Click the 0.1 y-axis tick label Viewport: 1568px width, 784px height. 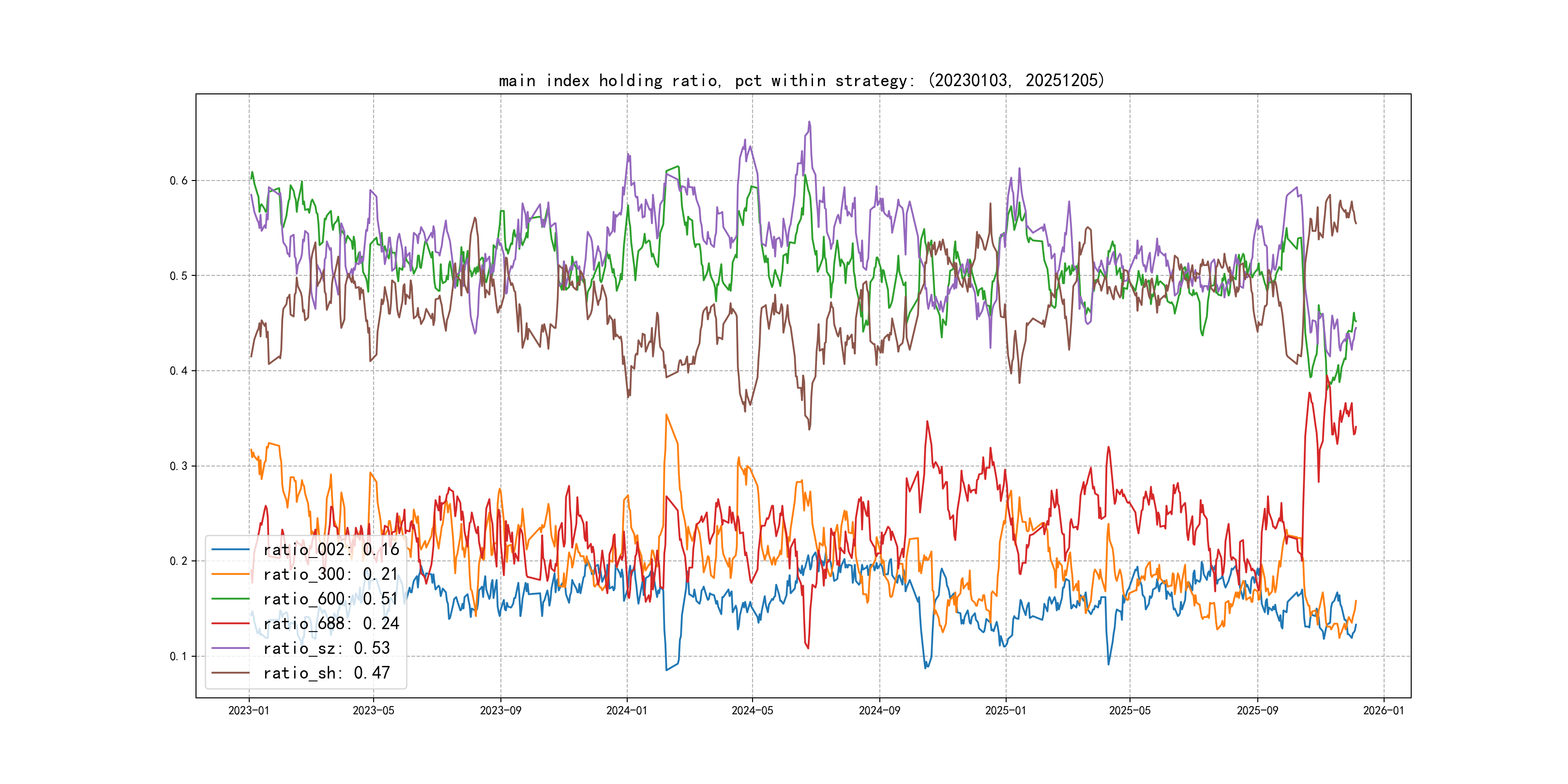[x=179, y=656]
